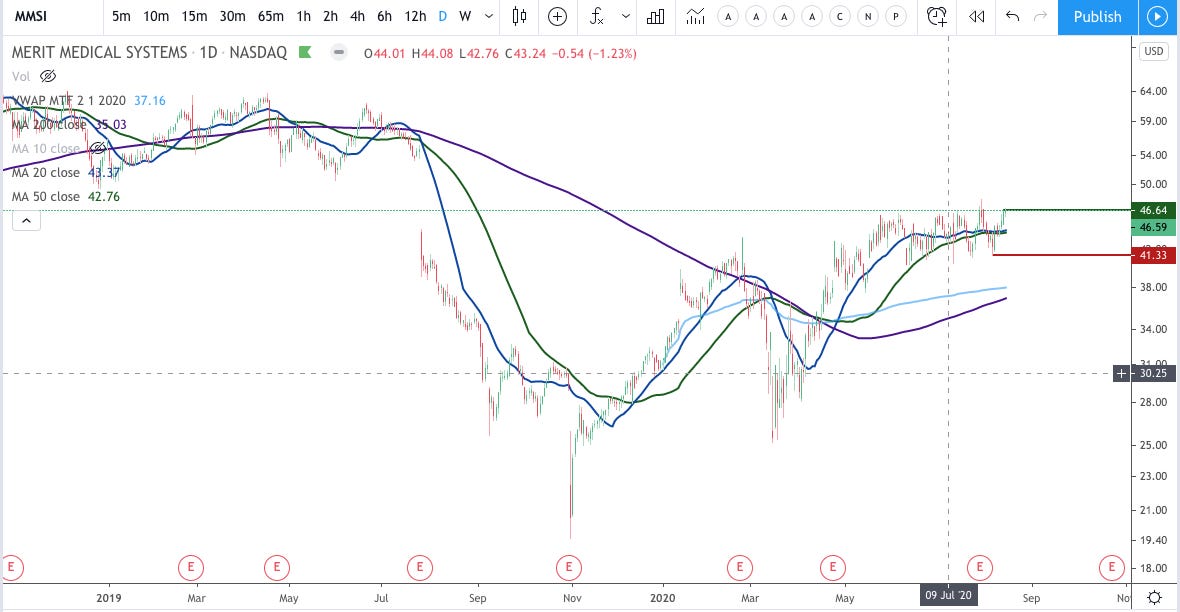
Task: Undo the last chart action
Action: pos(1012,17)
